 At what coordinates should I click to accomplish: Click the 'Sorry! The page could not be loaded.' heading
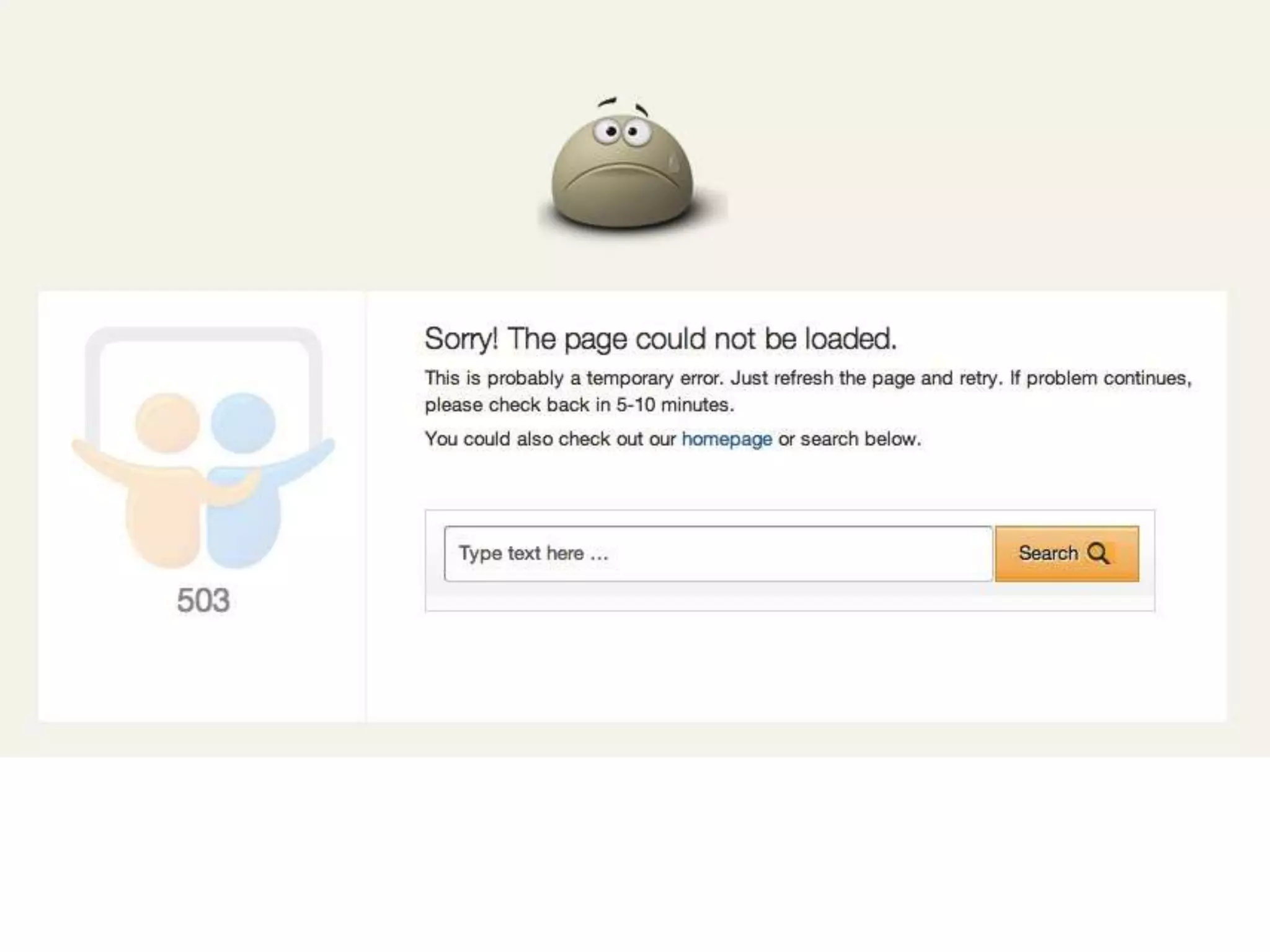pyautogui.click(x=660, y=339)
